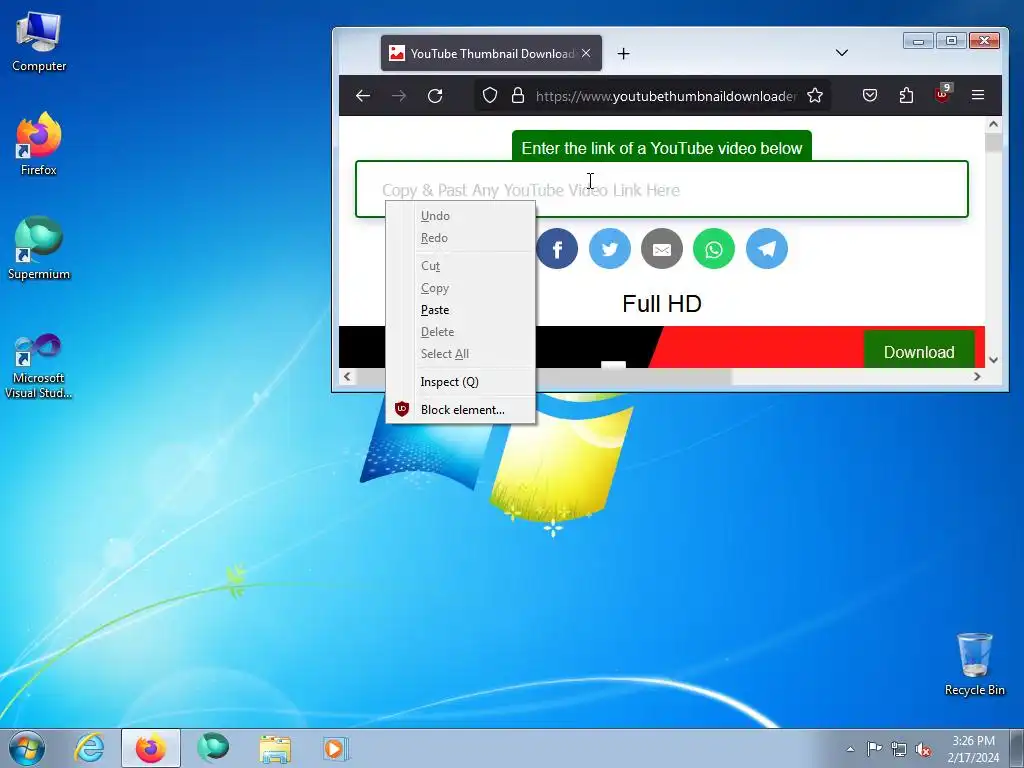Select the Firefox desktop shortcut
Viewport: 1024px width, 768px height.
click(x=39, y=144)
